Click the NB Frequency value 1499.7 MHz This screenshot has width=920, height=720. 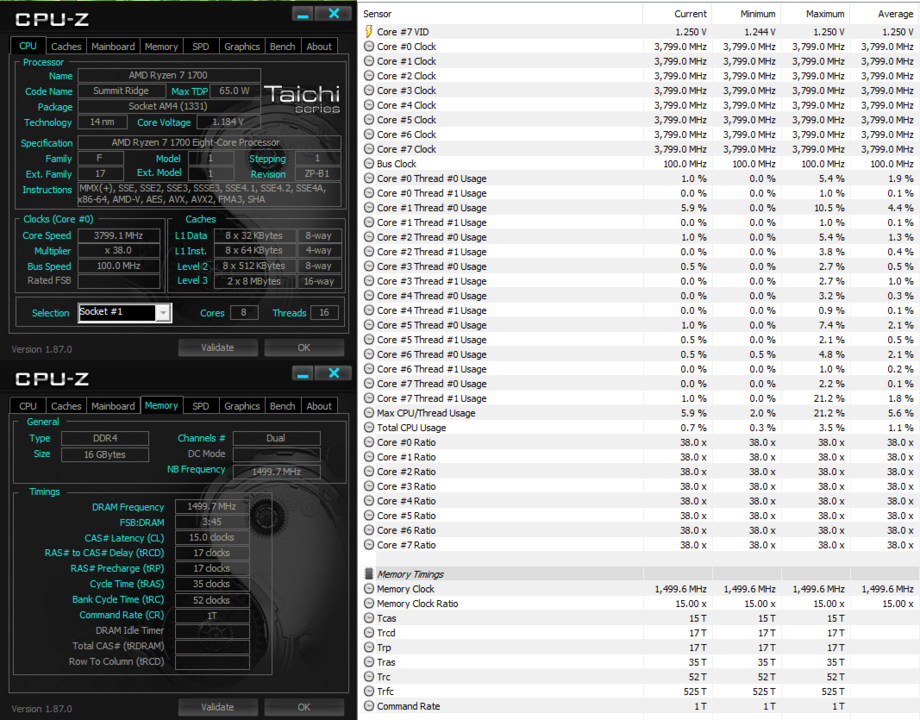276,472
